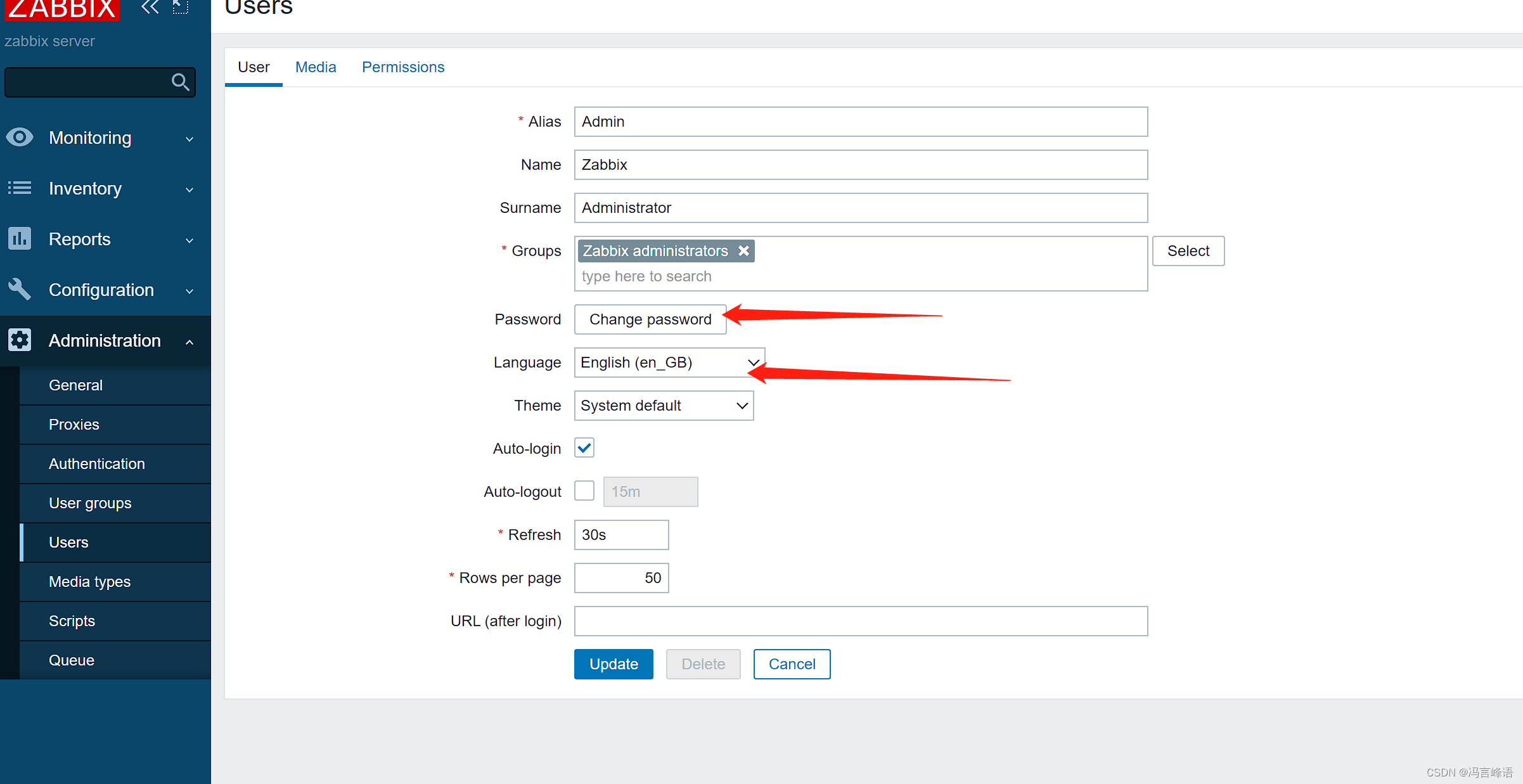The height and width of the screenshot is (784, 1523).
Task: Switch to the Permissions tab
Action: coord(403,67)
